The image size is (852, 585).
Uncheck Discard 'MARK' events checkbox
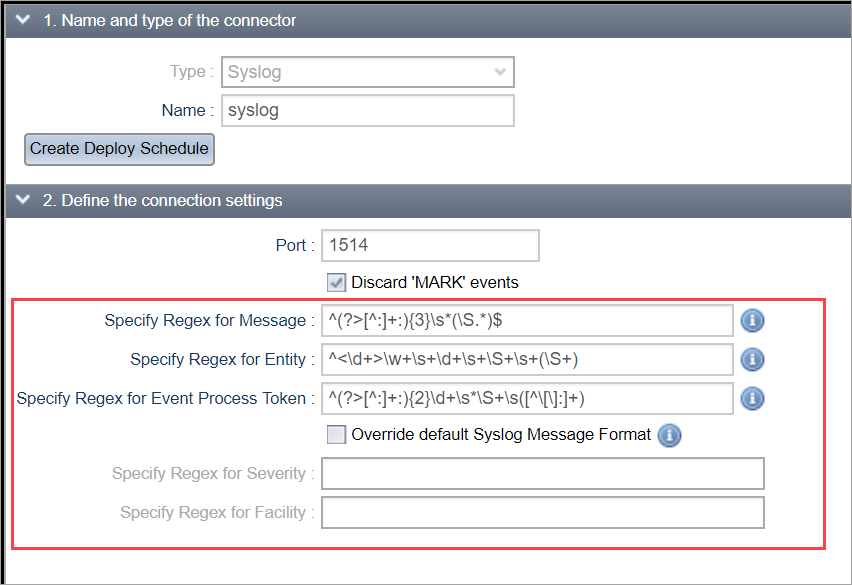tap(337, 282)
